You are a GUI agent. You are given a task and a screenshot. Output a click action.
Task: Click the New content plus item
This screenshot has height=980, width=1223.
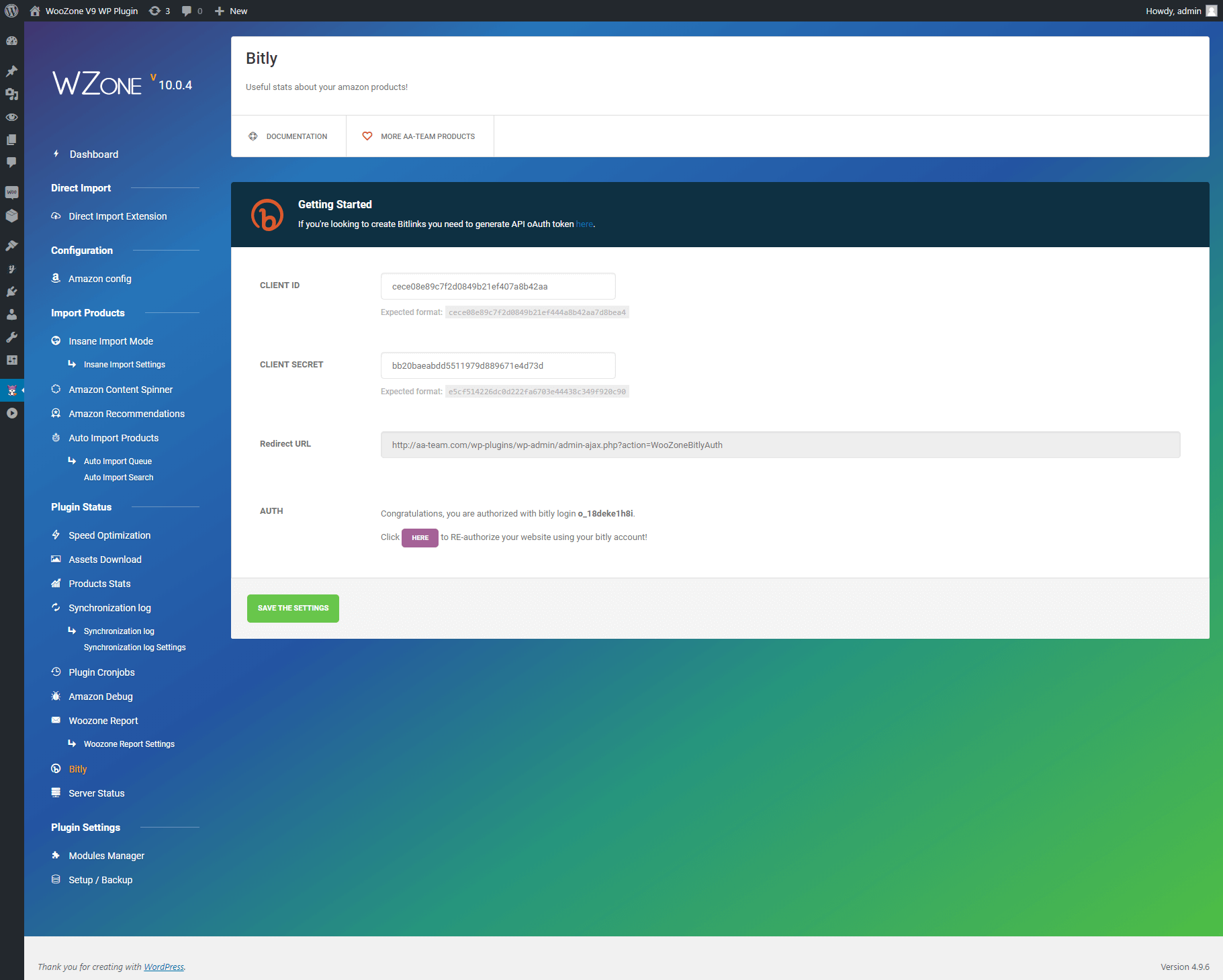230,11
